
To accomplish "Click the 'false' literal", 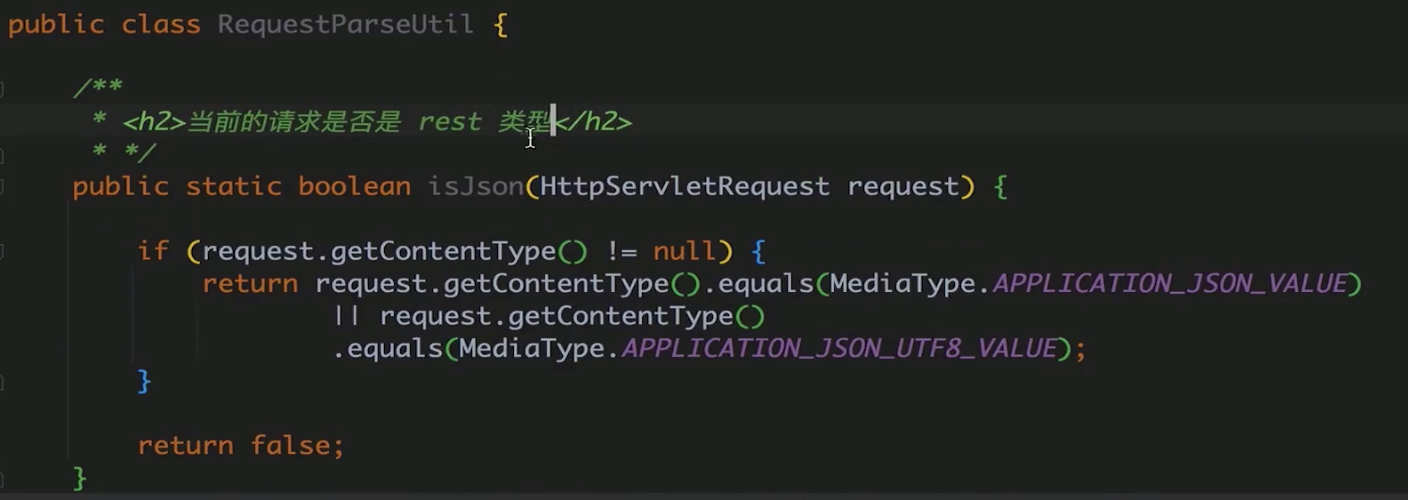I will [290, 445].
